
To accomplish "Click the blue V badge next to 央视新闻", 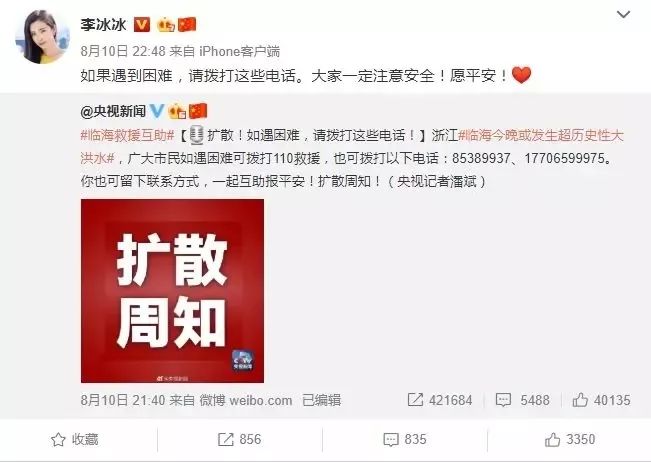I will point(157,111).
